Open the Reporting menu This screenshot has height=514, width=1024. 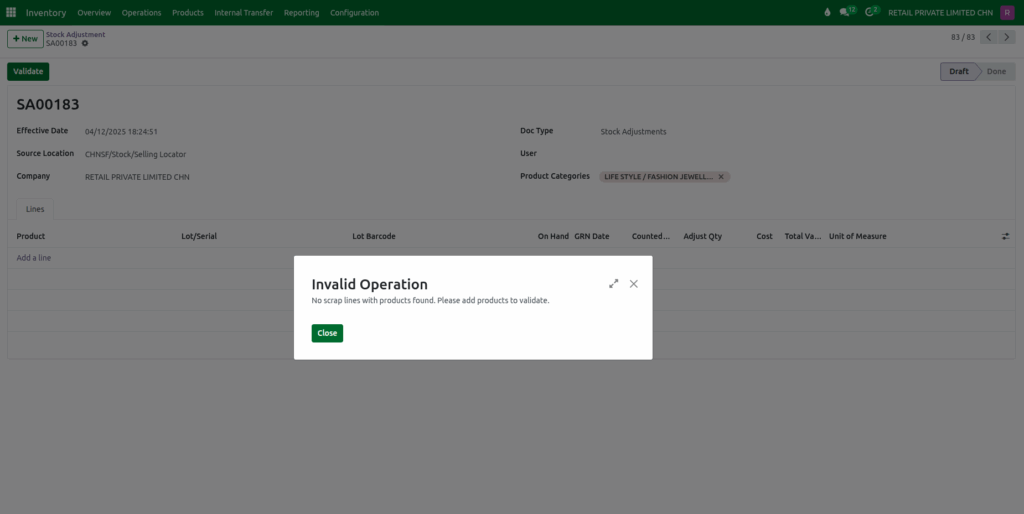[302, 12]
